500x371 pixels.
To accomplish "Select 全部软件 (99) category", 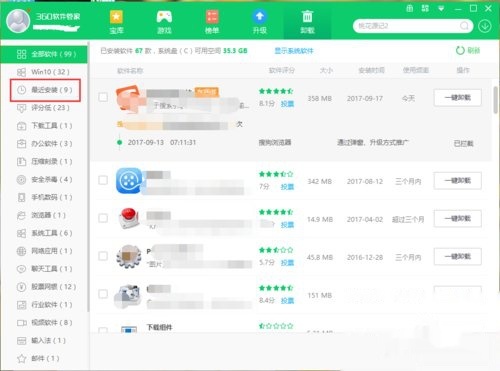I will tap(44, 54).
